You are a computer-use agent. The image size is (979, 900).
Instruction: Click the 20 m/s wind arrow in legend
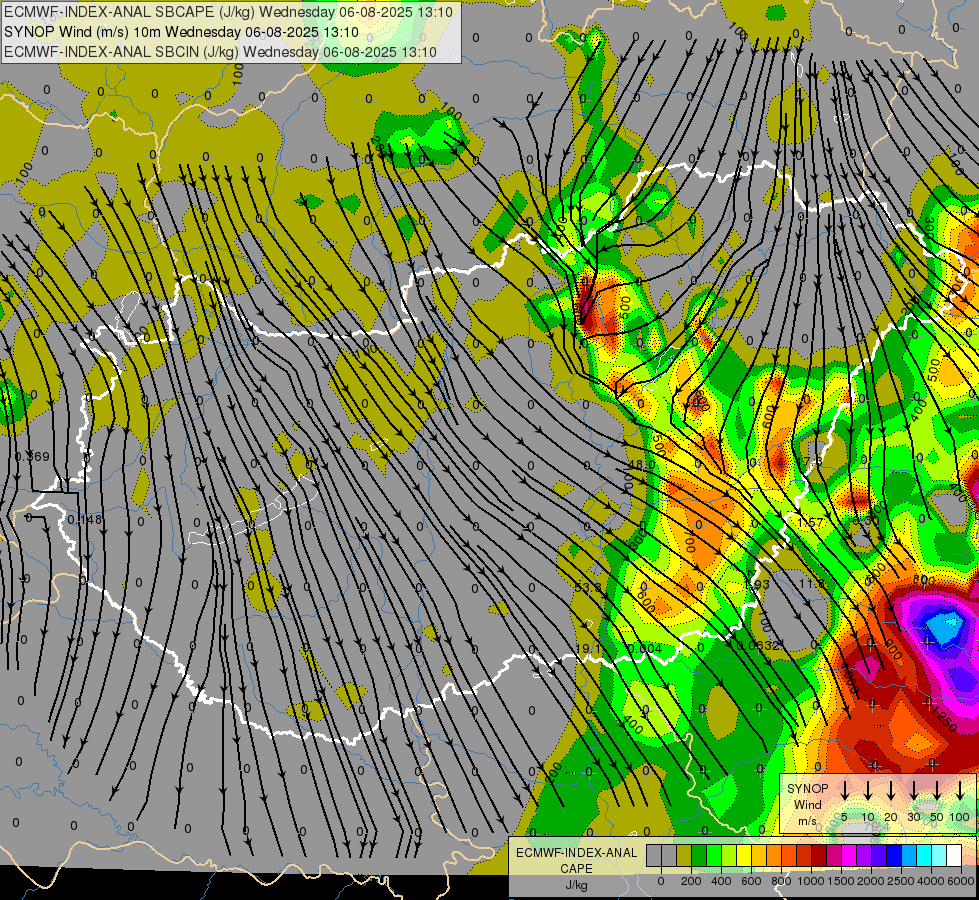click(891, 789)
